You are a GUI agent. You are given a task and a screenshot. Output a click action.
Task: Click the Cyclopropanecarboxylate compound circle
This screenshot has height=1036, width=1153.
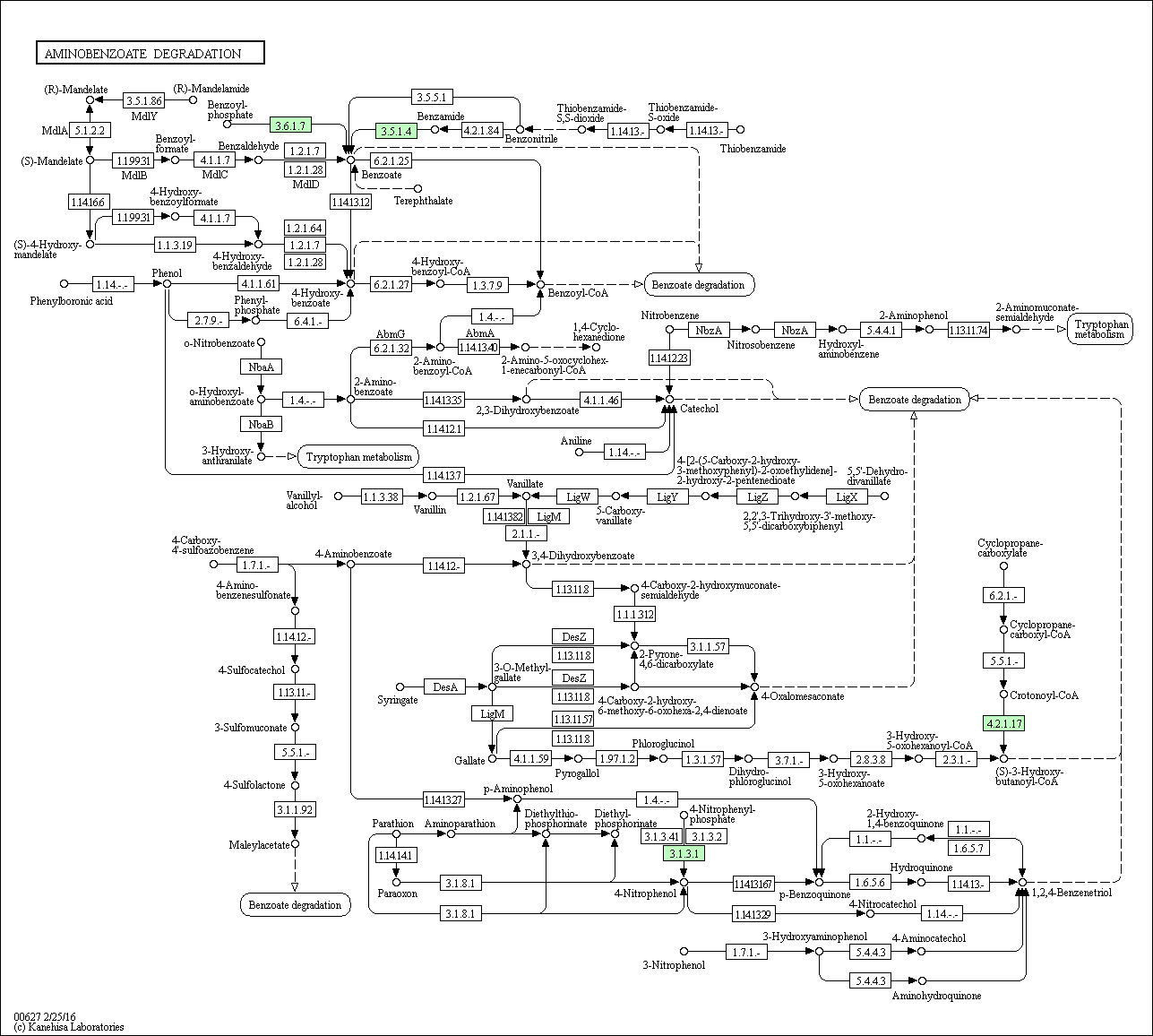tap(1003, 566)
